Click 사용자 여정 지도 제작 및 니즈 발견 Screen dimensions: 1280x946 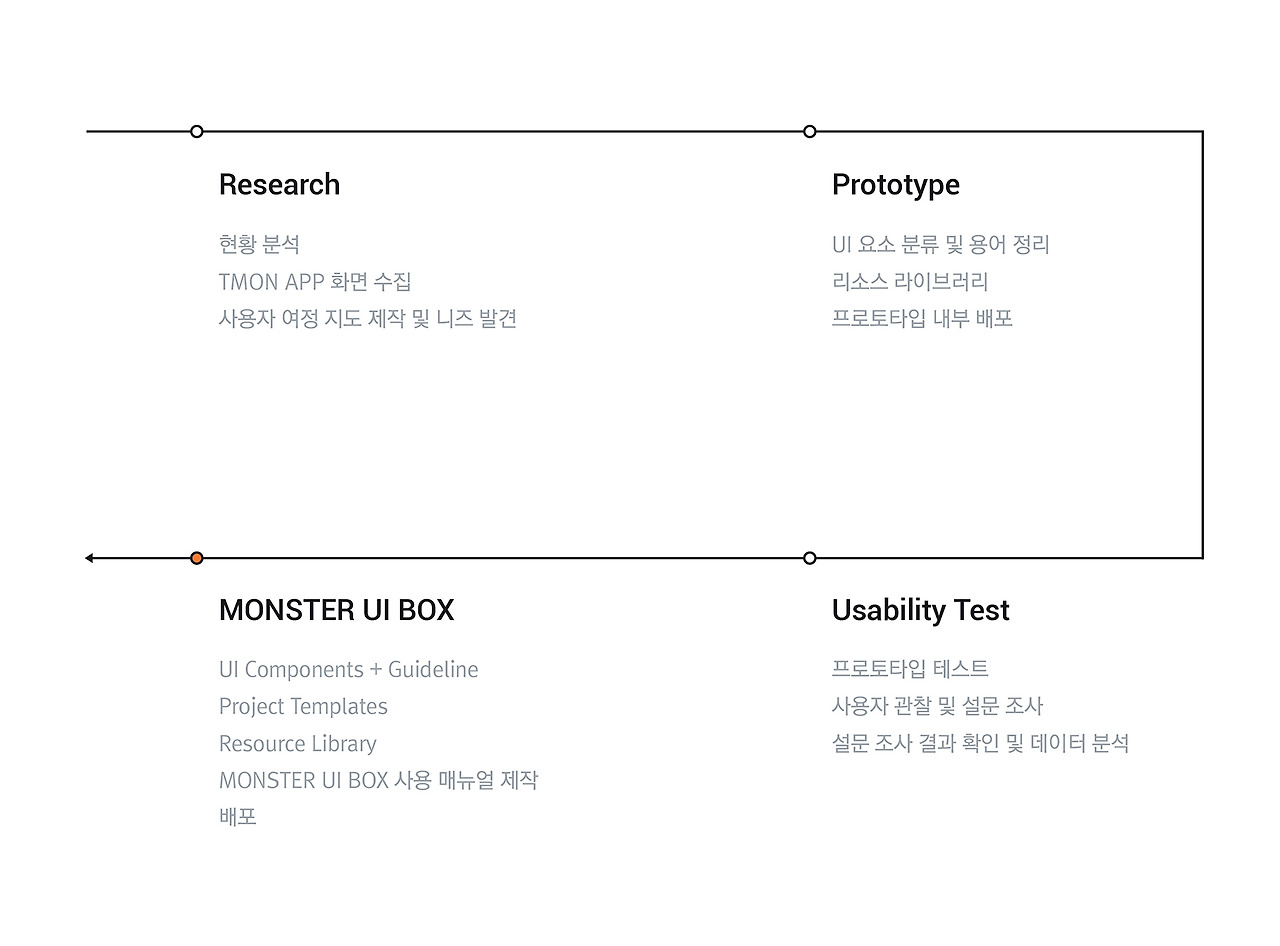(367, 319)
